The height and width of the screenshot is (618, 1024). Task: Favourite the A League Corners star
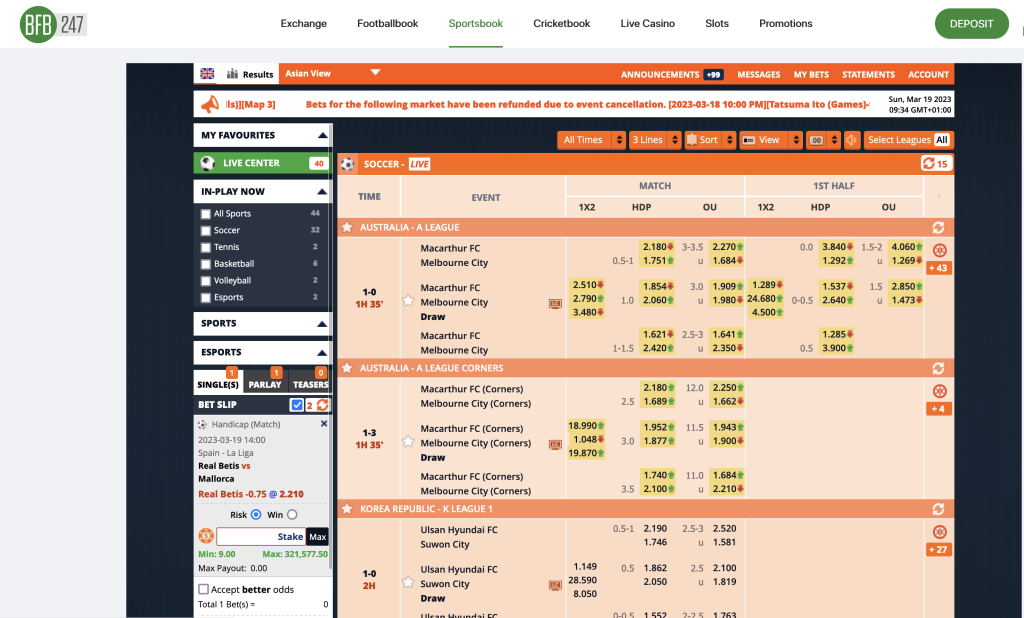(347, 368)
